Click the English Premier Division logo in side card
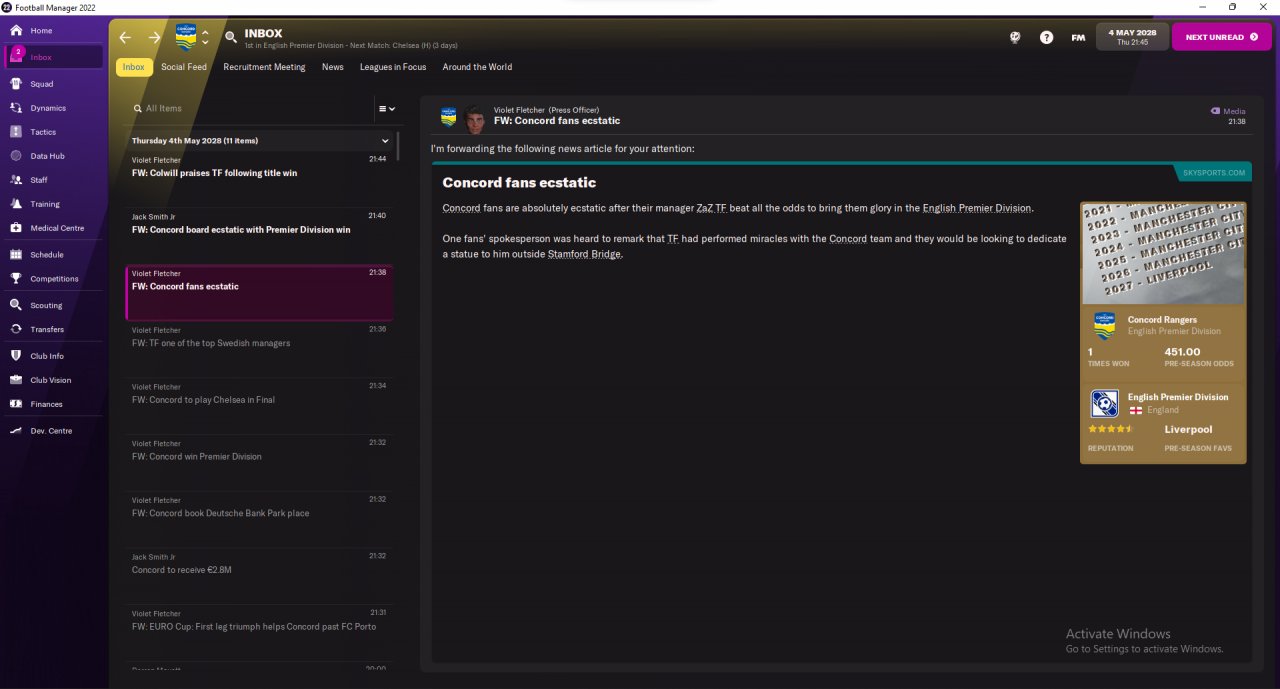This screenshot has height=689, width=1280. pos(1104,403)
